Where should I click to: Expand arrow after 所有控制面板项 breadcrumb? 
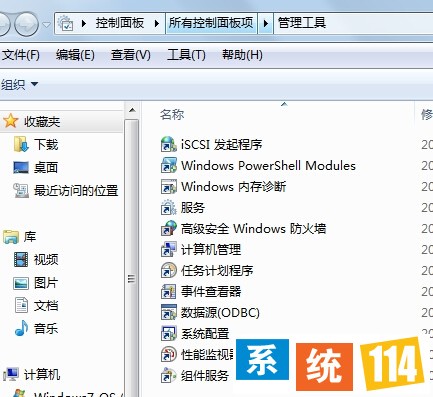(266, 23)
